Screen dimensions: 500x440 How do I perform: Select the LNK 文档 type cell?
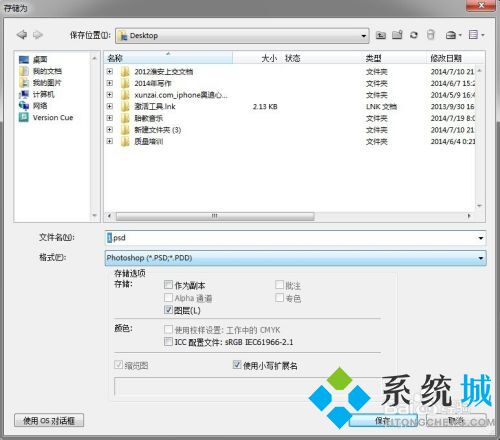tap(381, 107)
